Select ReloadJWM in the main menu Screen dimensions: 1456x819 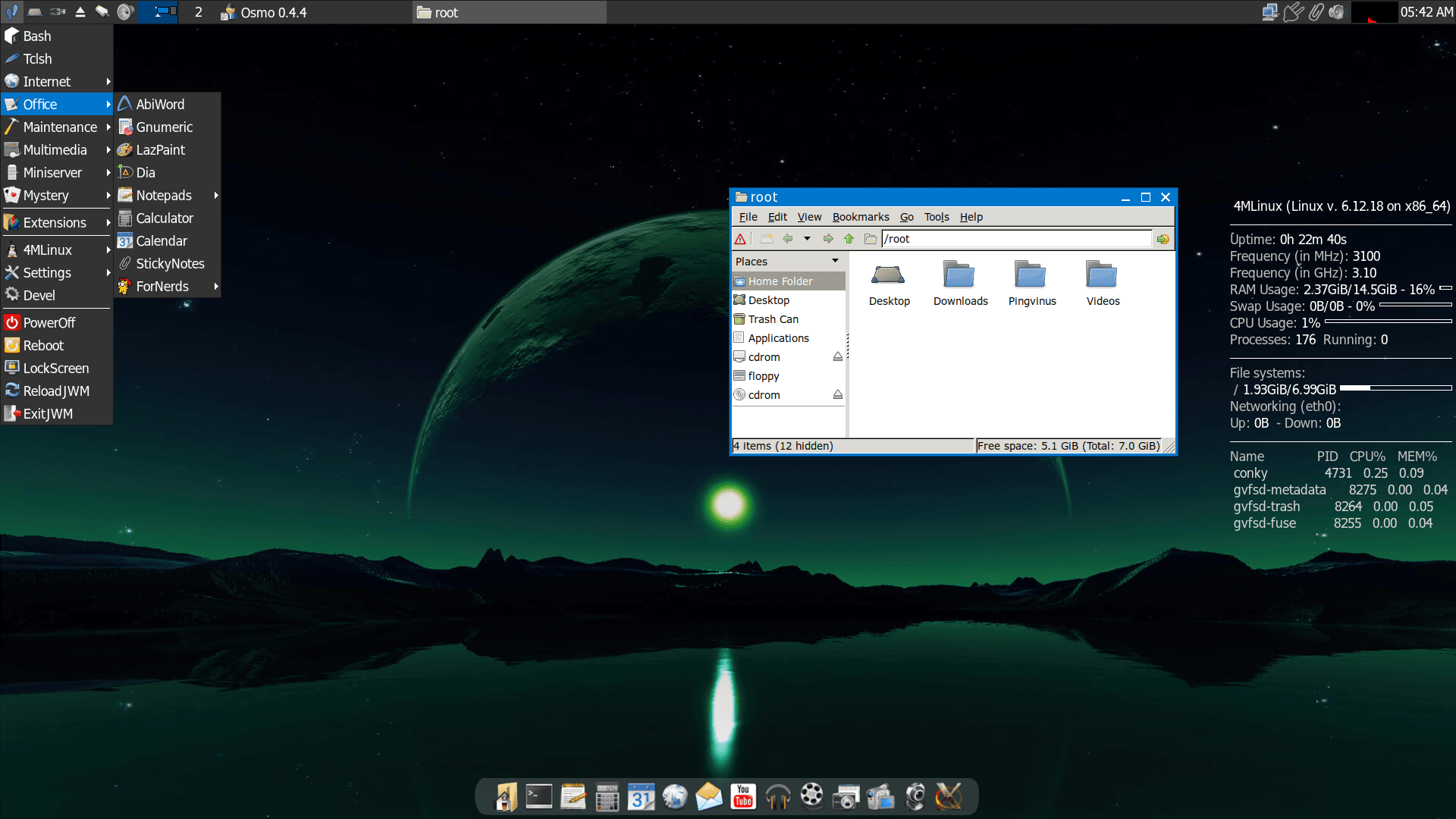tap(57, 391)
